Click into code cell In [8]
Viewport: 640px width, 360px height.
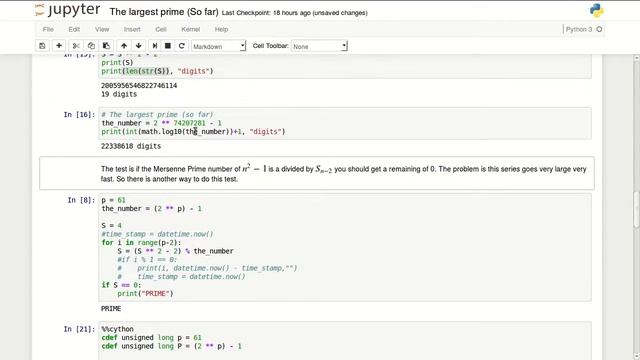[345, 247]
